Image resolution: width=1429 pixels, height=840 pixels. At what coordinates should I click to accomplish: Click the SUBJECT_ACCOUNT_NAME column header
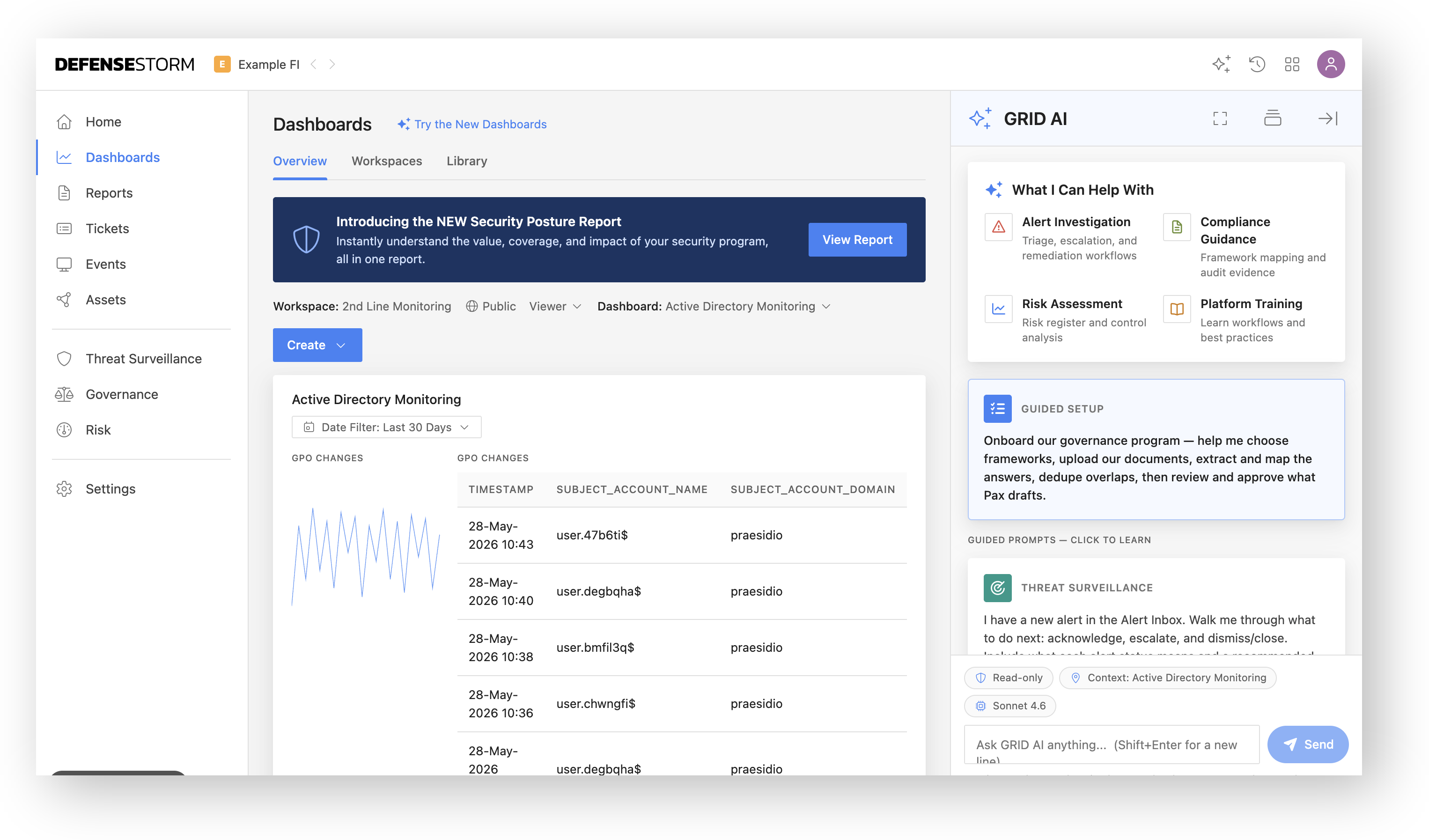pos(632,489)
